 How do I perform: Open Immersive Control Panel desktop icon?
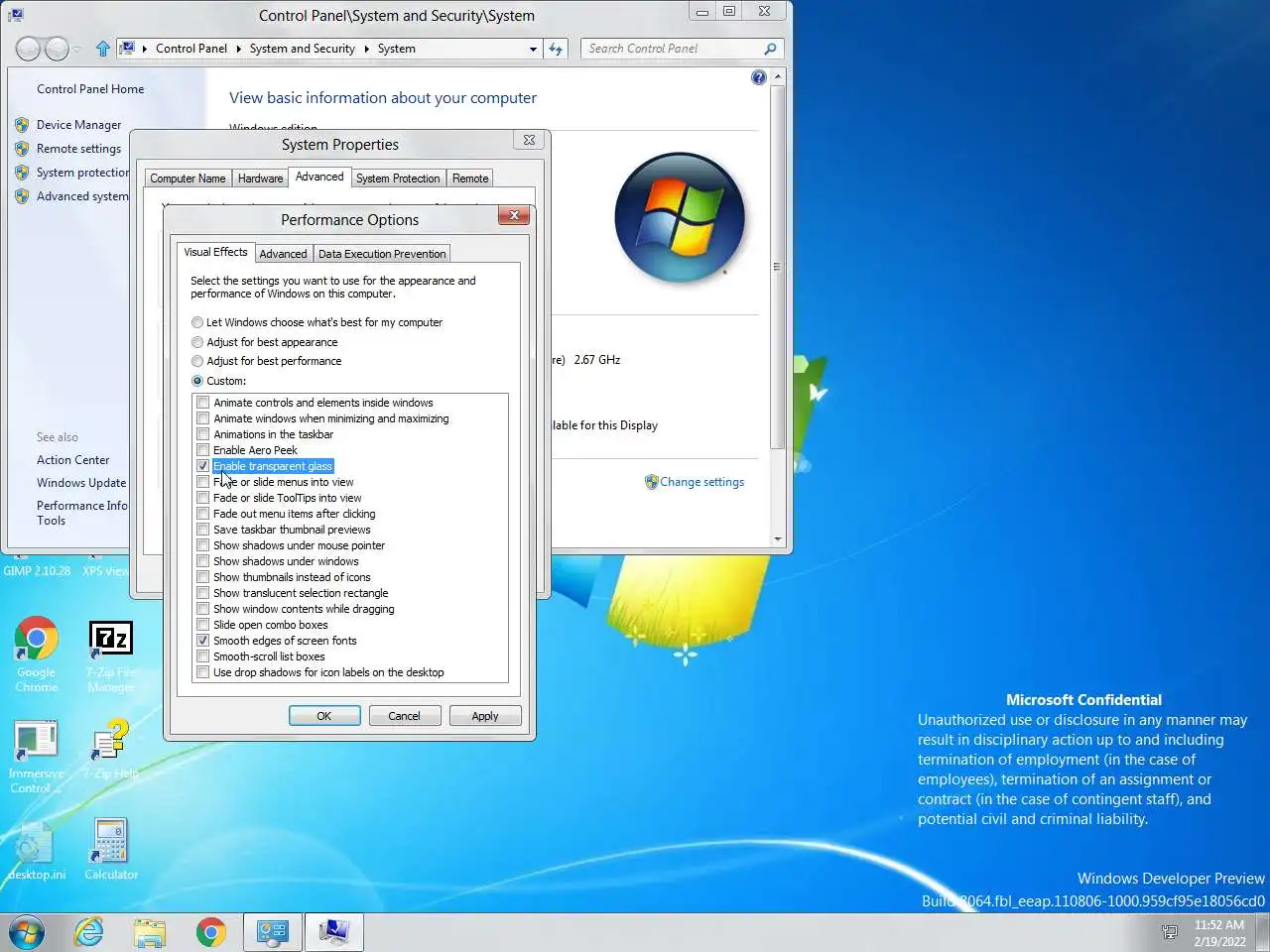pos(37,758)
